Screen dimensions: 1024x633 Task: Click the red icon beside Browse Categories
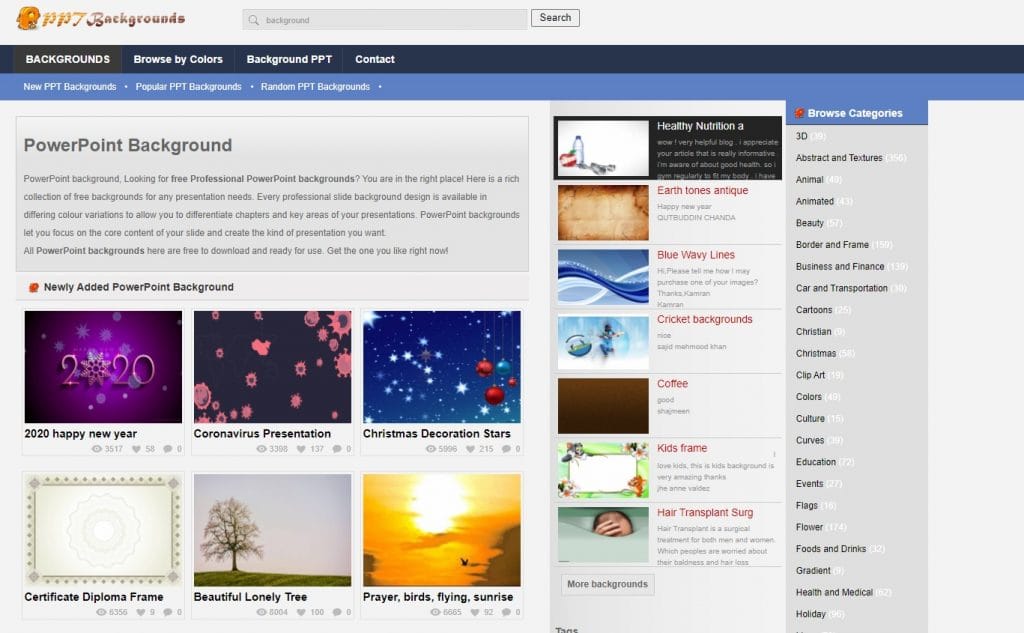800,113
